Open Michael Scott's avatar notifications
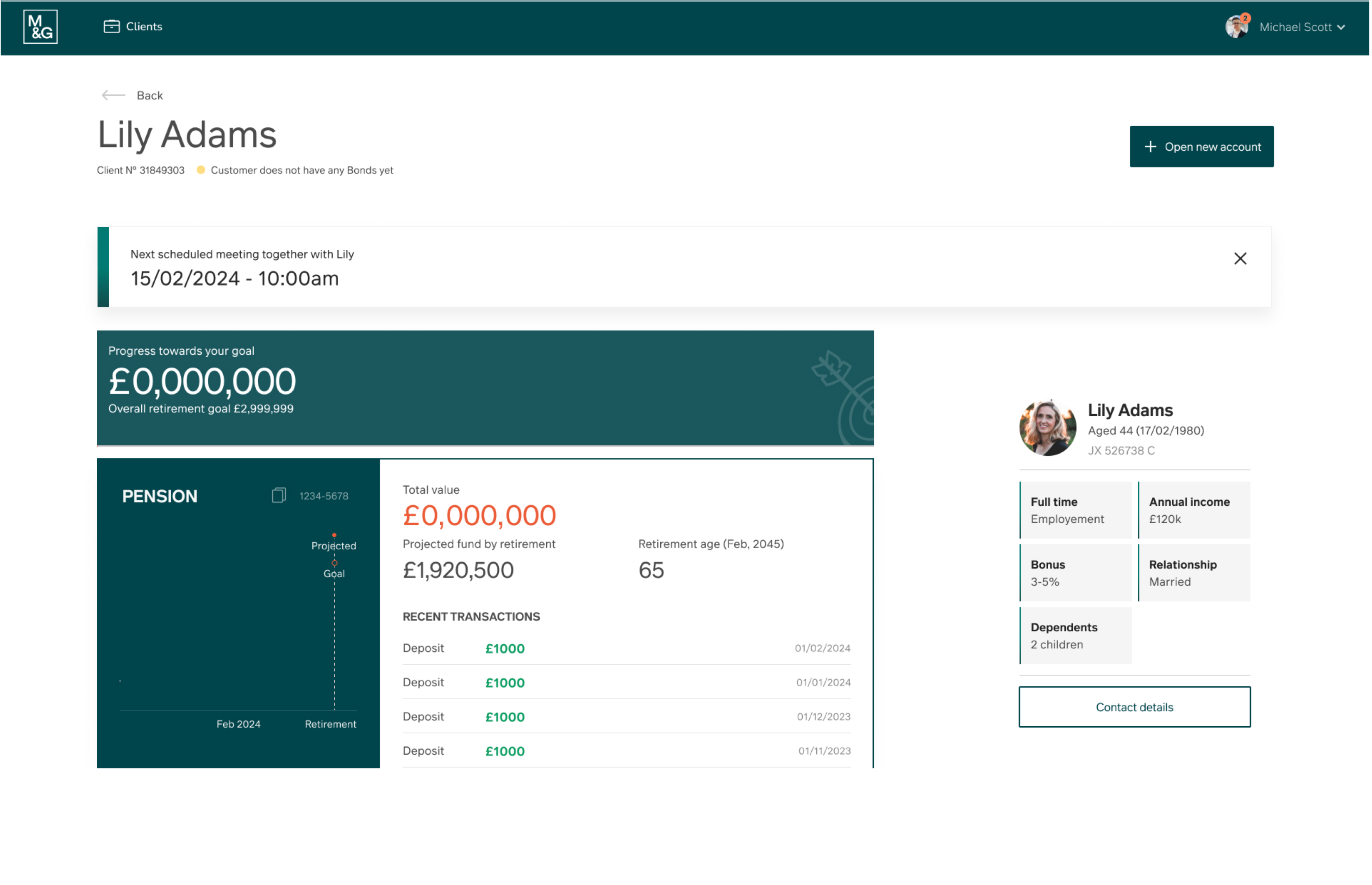1372x885 pixels. pyautogui.click(x=1237, y=27)
